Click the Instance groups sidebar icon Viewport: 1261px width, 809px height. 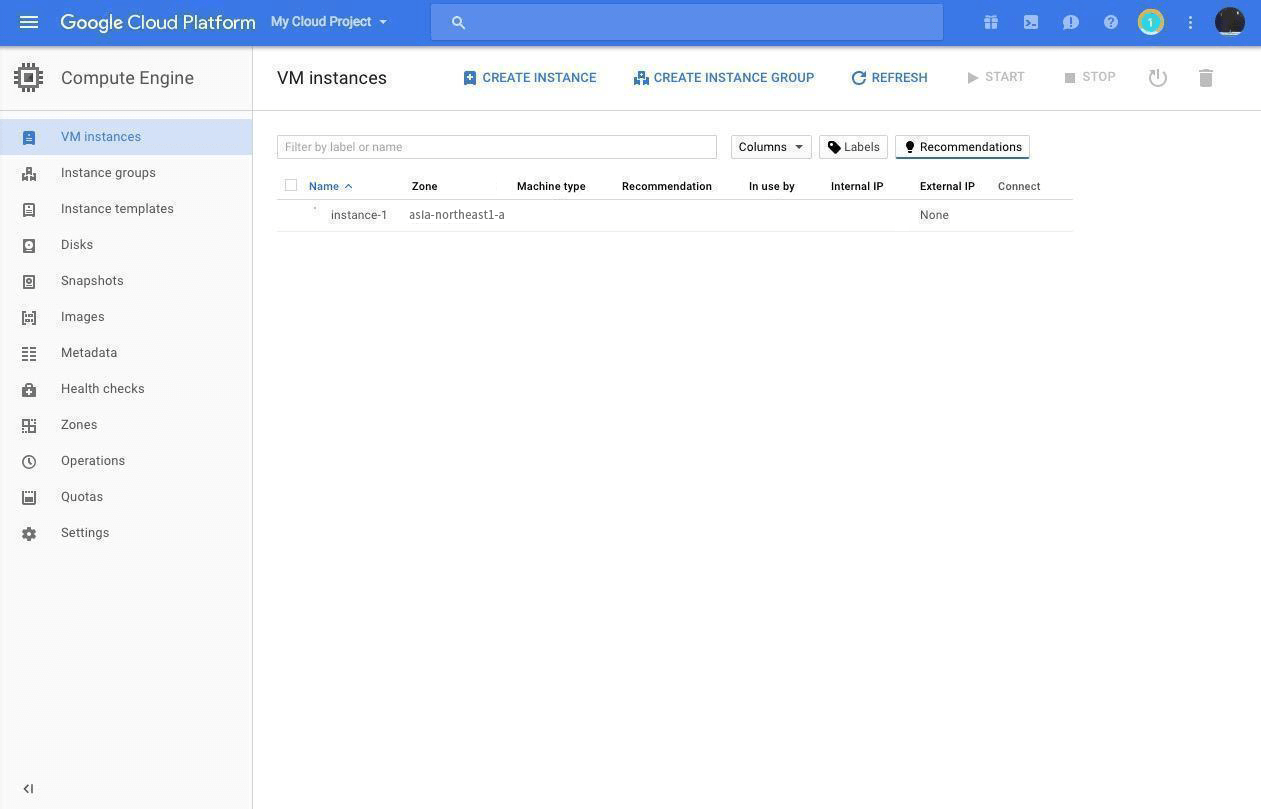pos(29,174)
